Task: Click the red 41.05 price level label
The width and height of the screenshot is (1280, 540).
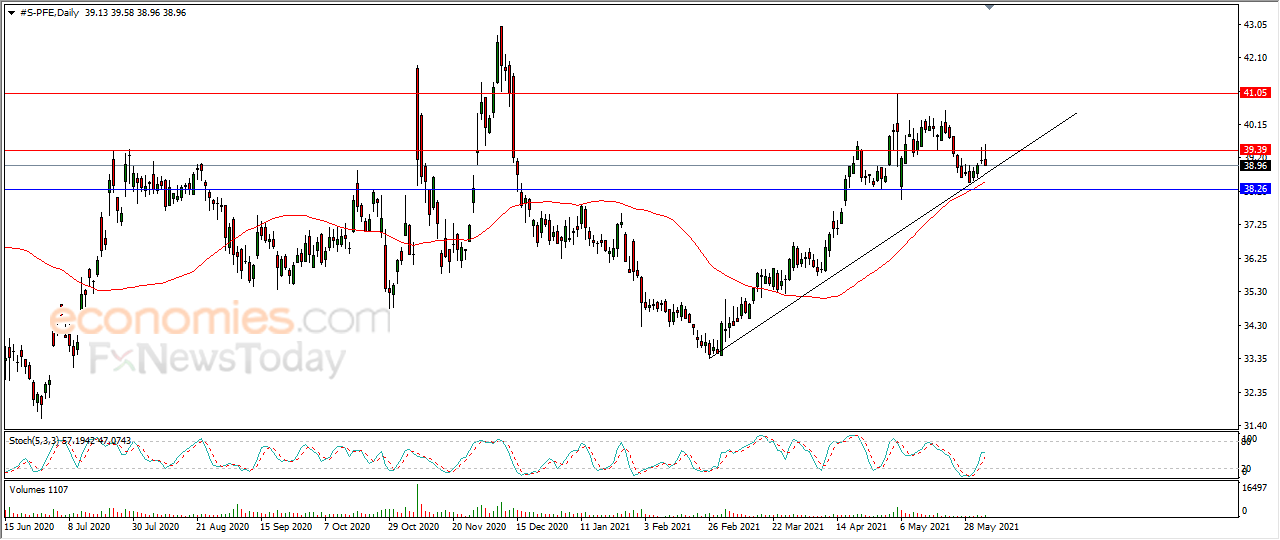Action: (x=1255, y=93)
